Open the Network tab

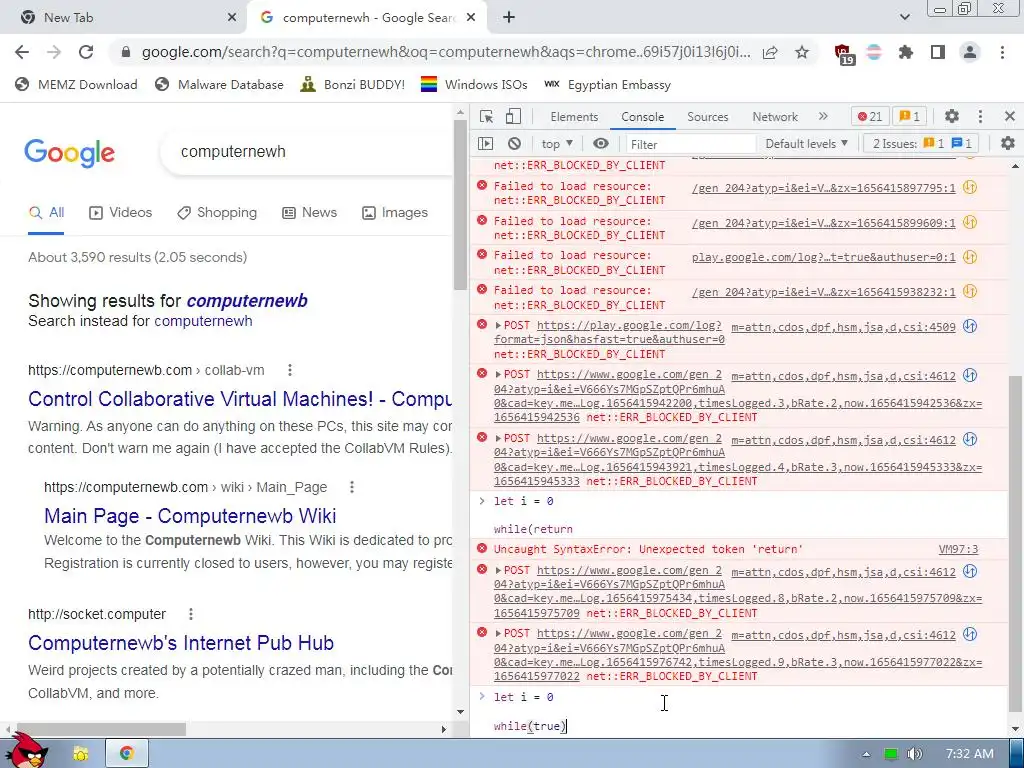[775, 116]
